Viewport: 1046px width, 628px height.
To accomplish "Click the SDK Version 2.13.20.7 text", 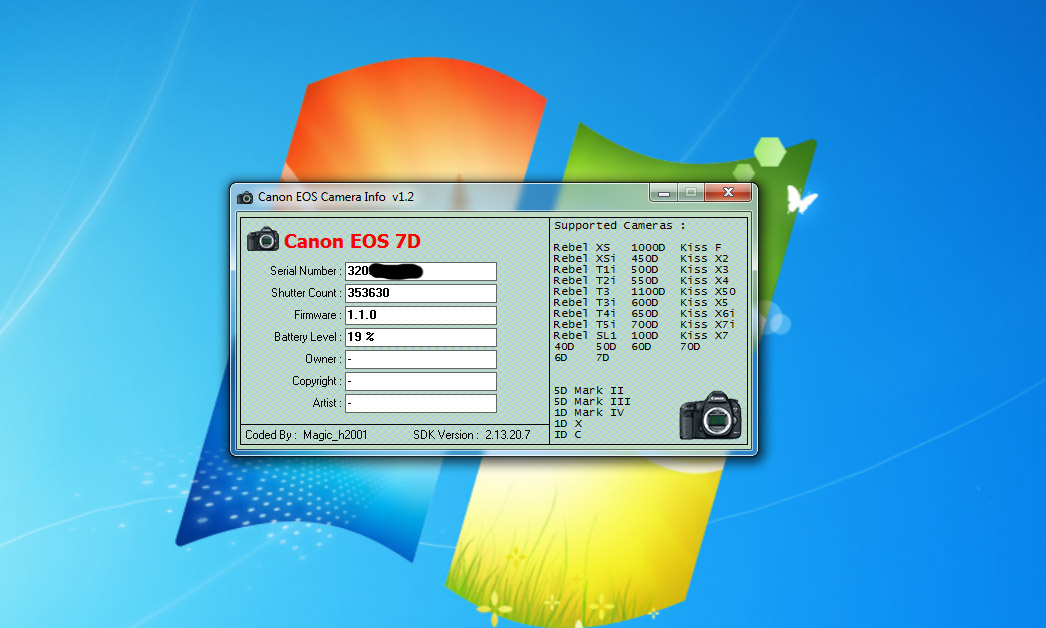I will [x=475, y=435].
